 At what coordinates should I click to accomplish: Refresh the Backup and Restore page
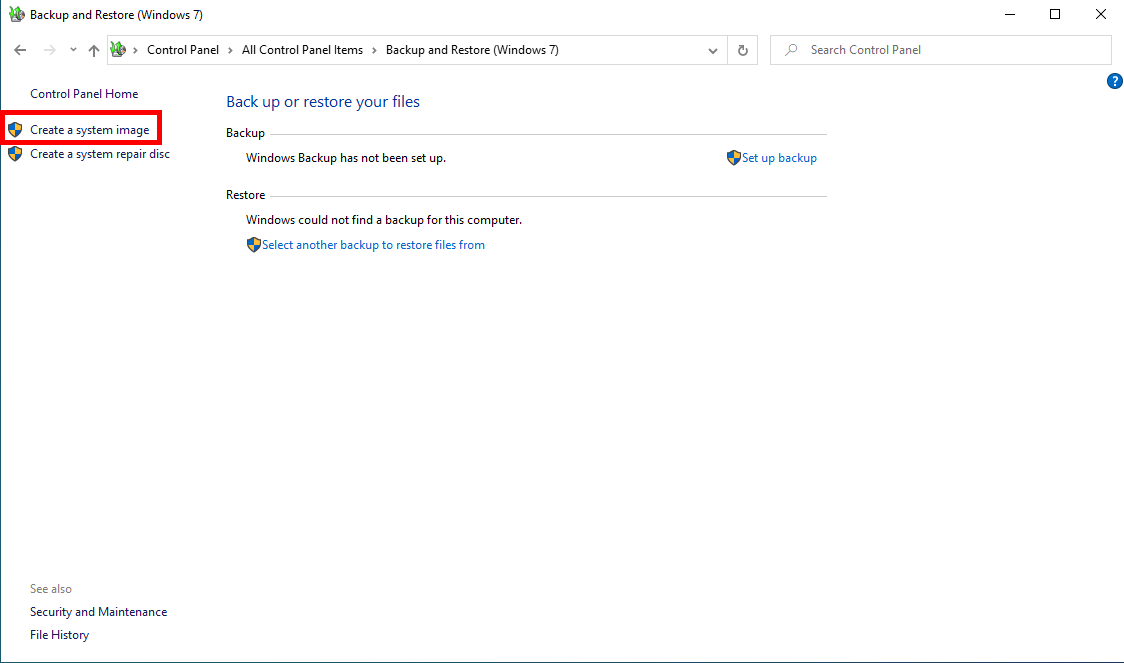[x=742, y=50]
